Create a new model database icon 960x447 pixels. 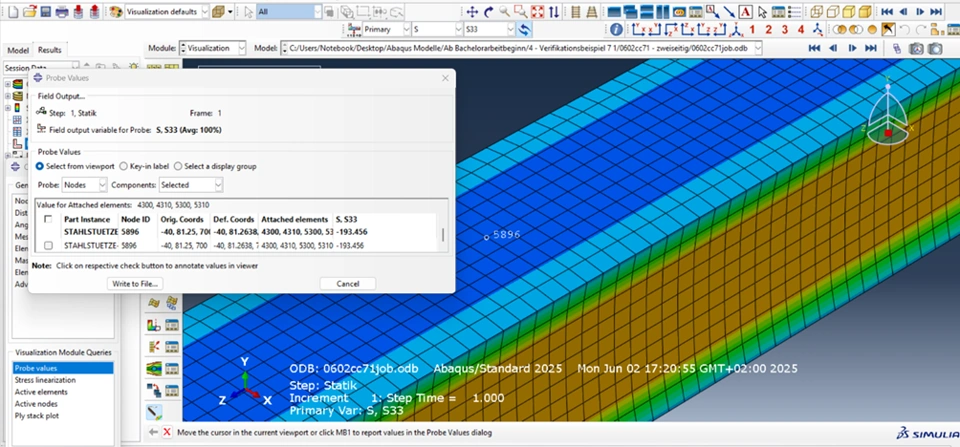point(14,12)
